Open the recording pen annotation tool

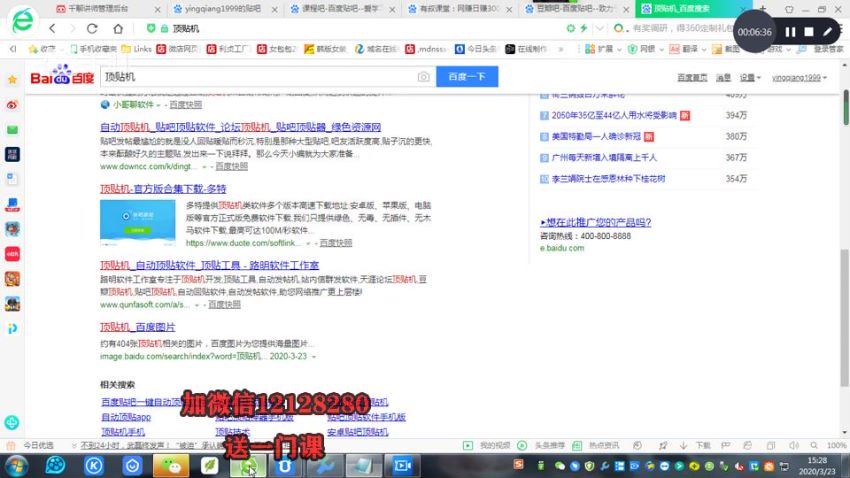coord(827,32)
